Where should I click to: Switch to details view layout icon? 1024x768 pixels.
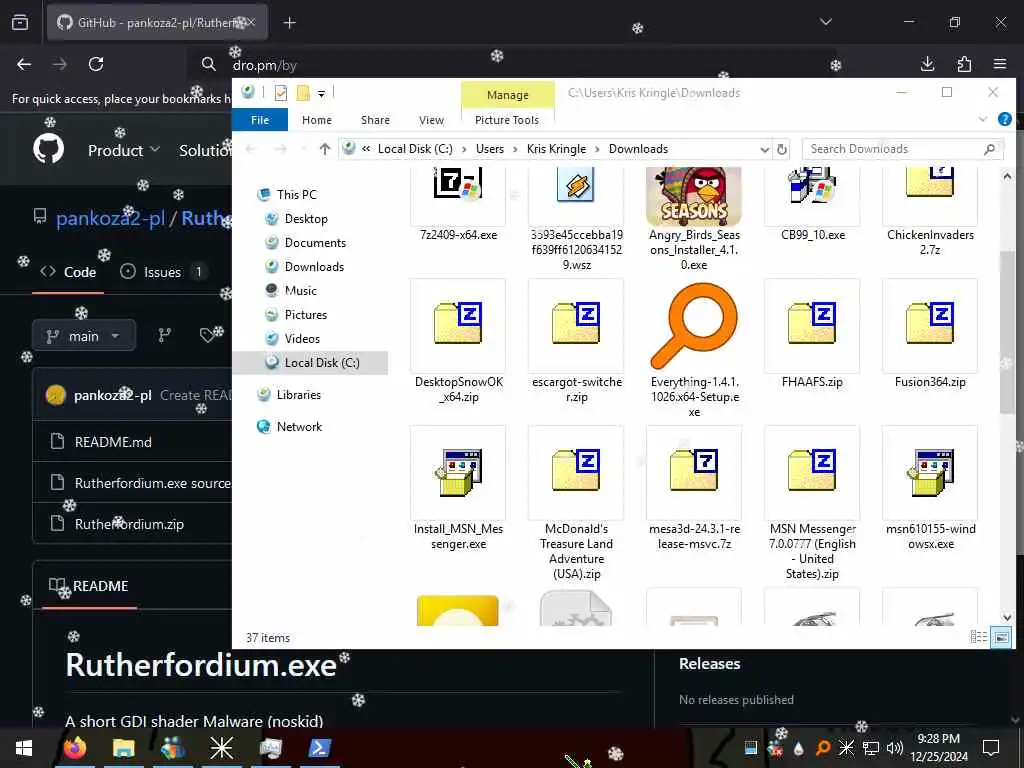coord(978,637)
